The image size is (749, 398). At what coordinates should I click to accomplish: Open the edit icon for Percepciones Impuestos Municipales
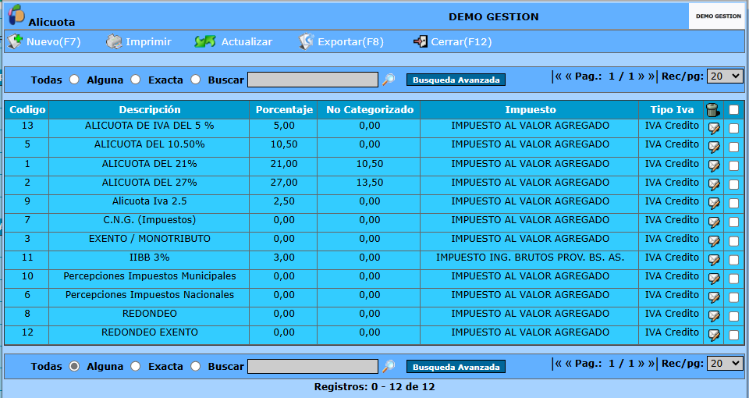click(714, 279)
